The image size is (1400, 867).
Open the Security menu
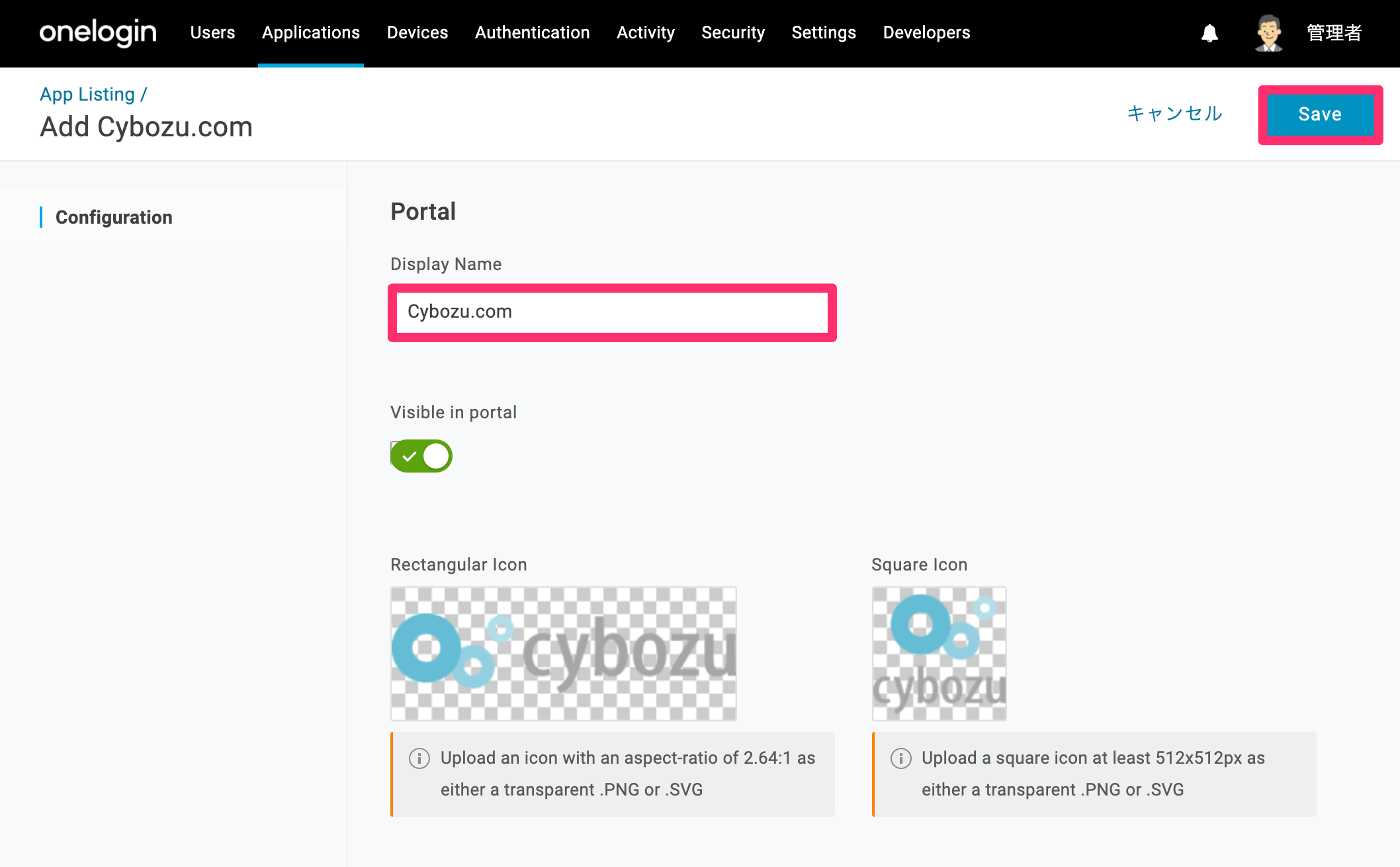pos(733,32)
